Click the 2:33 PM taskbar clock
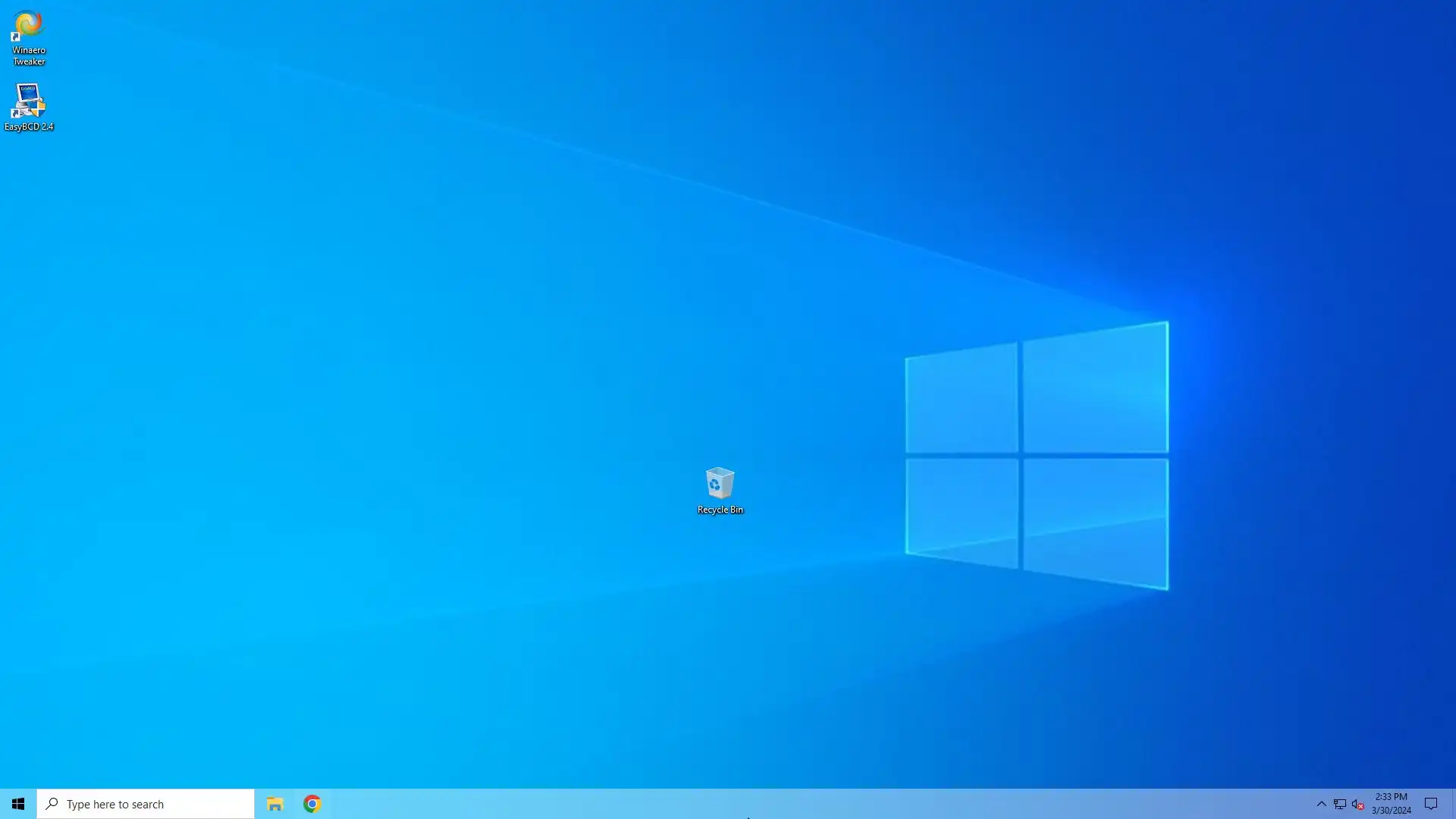The image size is (1456, 819). 1391,797
